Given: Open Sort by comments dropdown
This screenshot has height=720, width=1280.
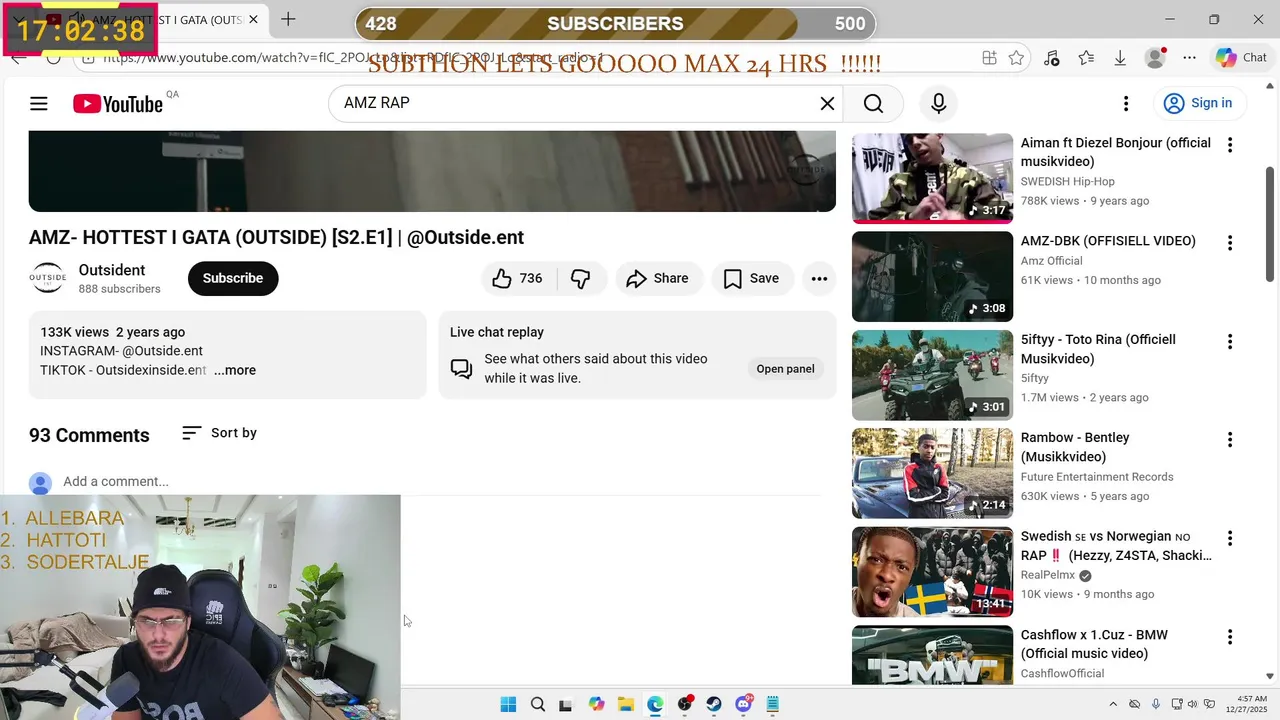Looking at the screenshot, I should click(219, 433).
